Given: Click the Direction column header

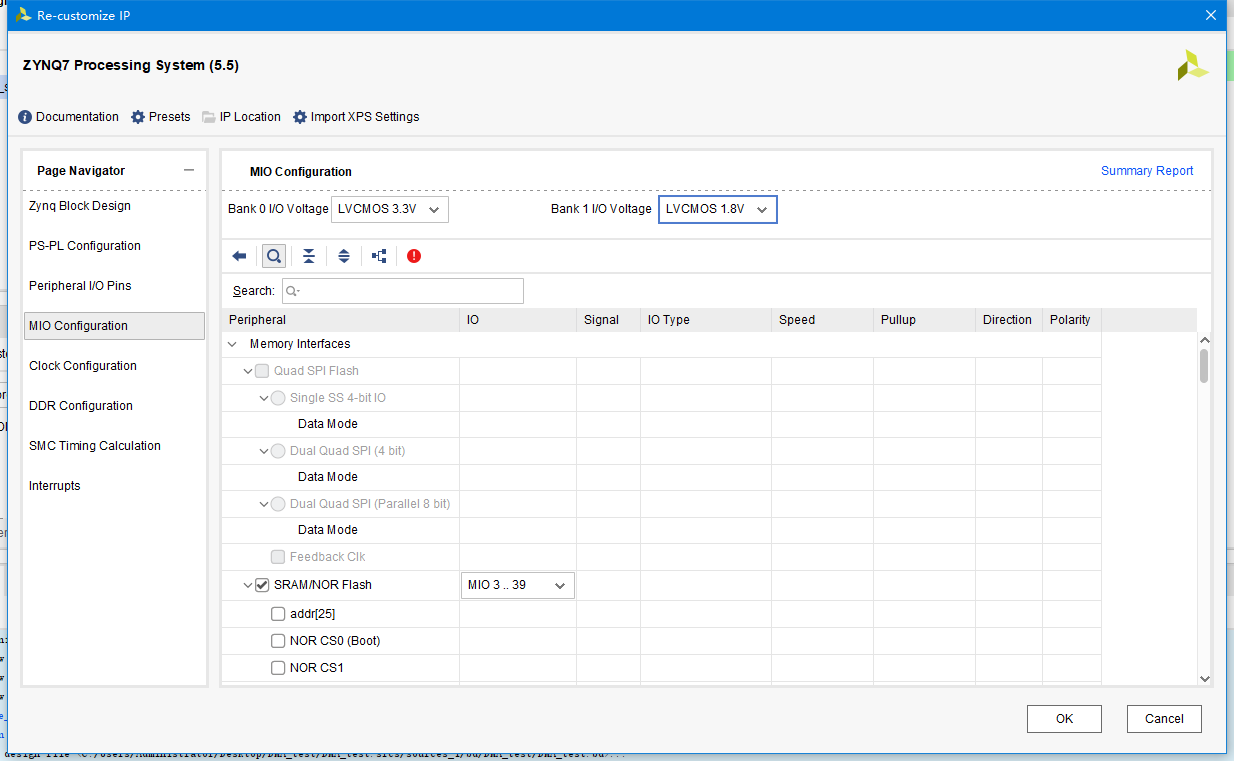Looking at the screenshot, I should click(x=1009, y=320).
